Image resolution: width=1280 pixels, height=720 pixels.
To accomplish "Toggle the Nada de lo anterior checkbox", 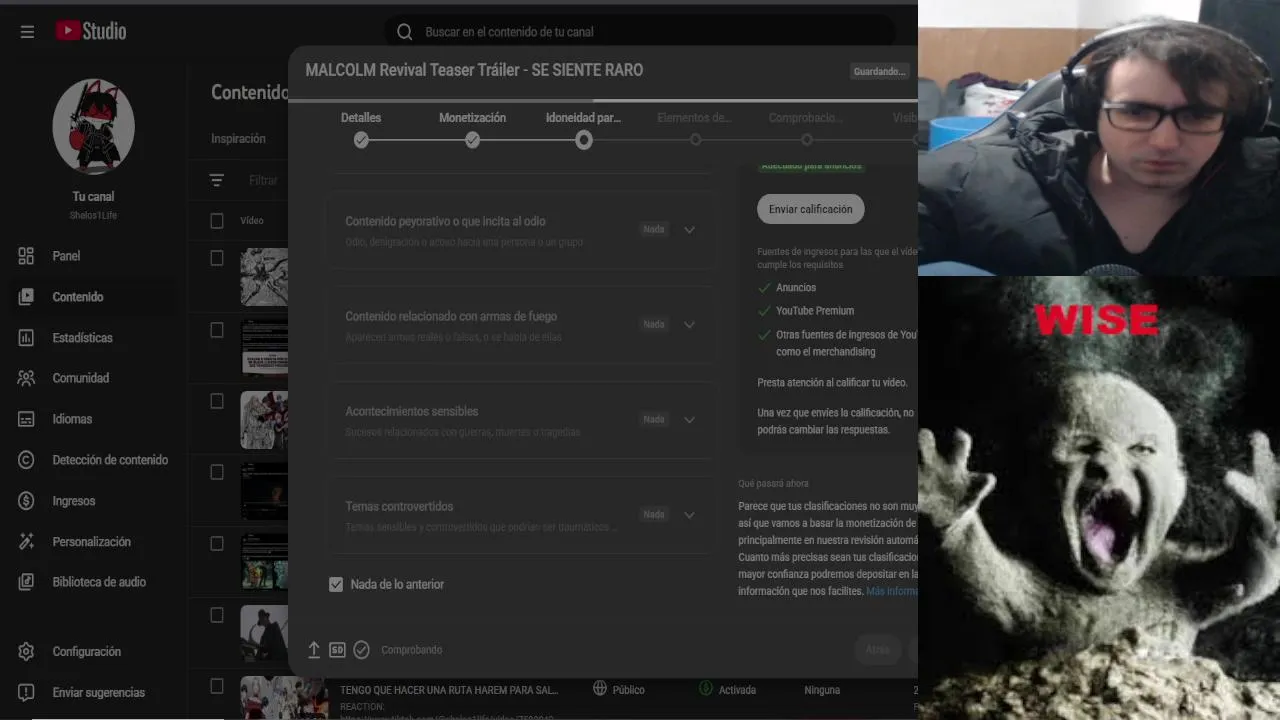I will 336,584.
